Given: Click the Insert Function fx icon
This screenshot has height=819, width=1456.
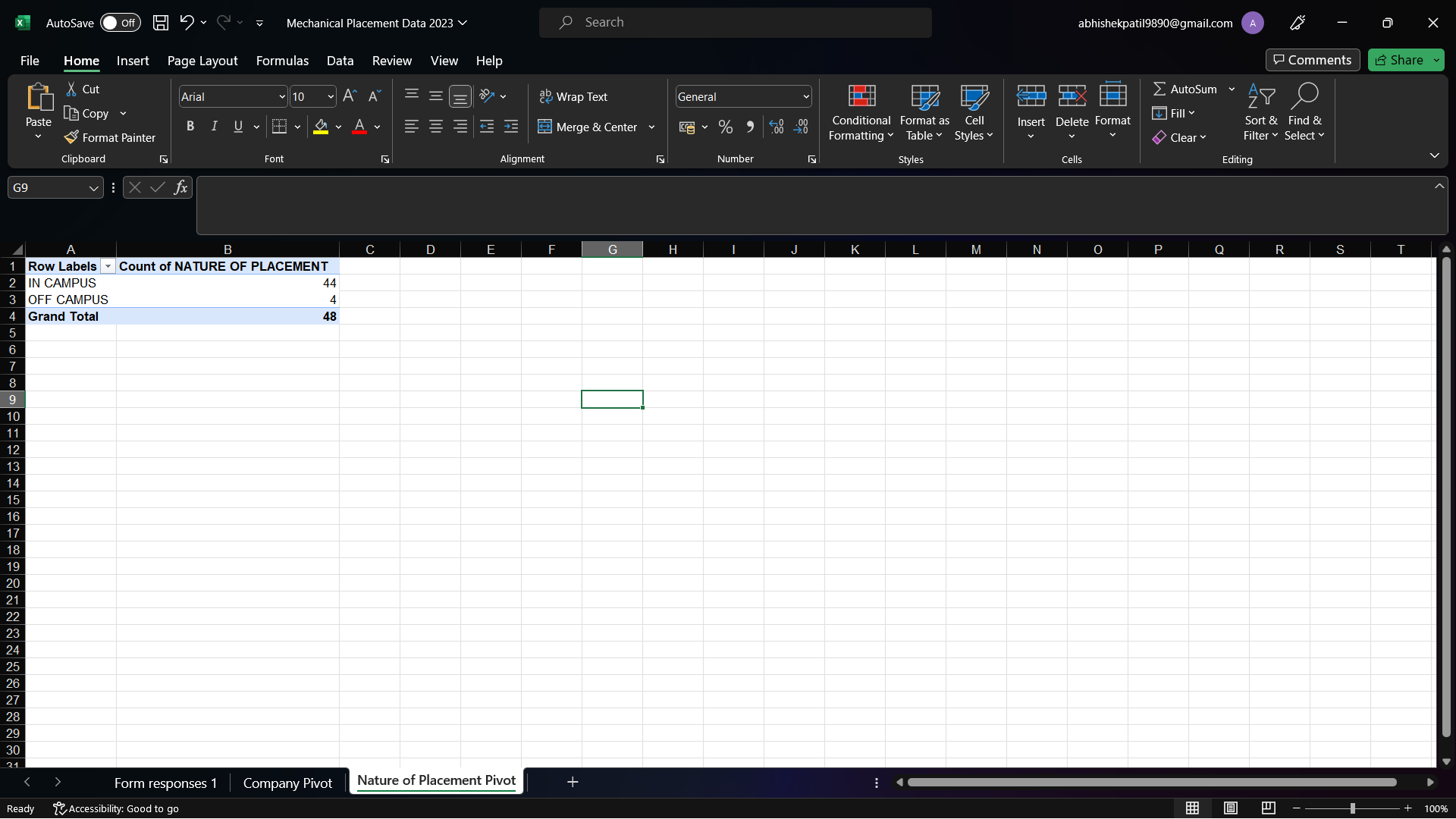Looking at the screenshot, I should tap(180, 187).
